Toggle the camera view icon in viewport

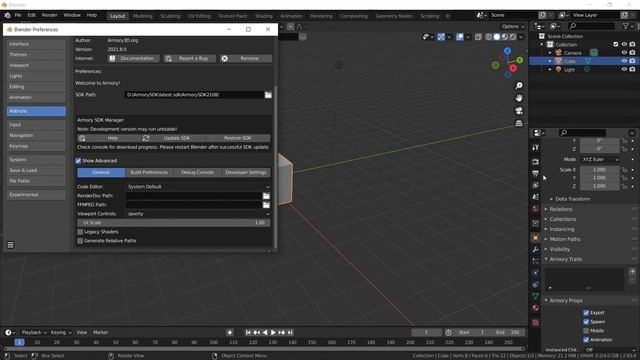coord(519,111)
